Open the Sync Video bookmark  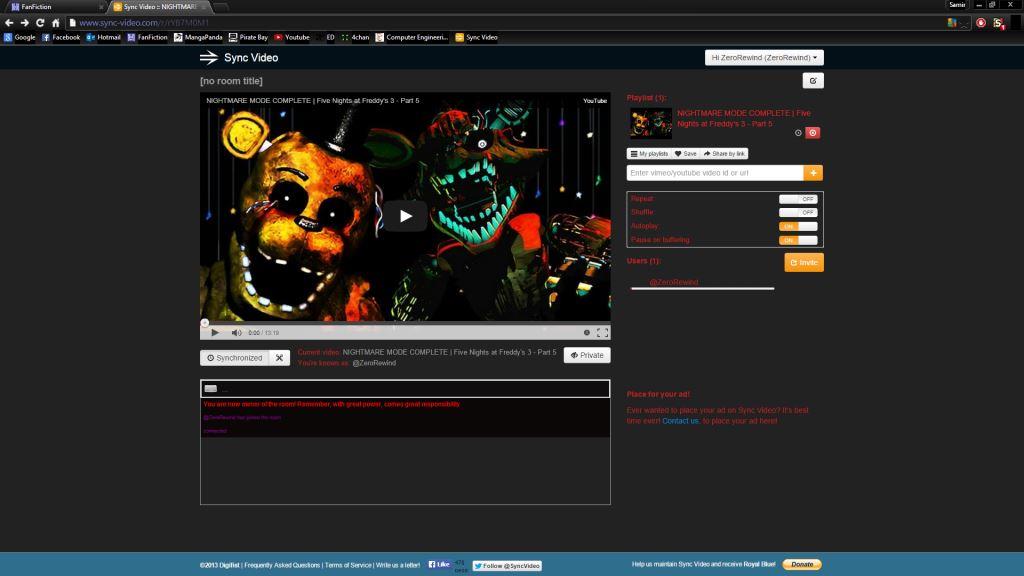coord(476,37)
